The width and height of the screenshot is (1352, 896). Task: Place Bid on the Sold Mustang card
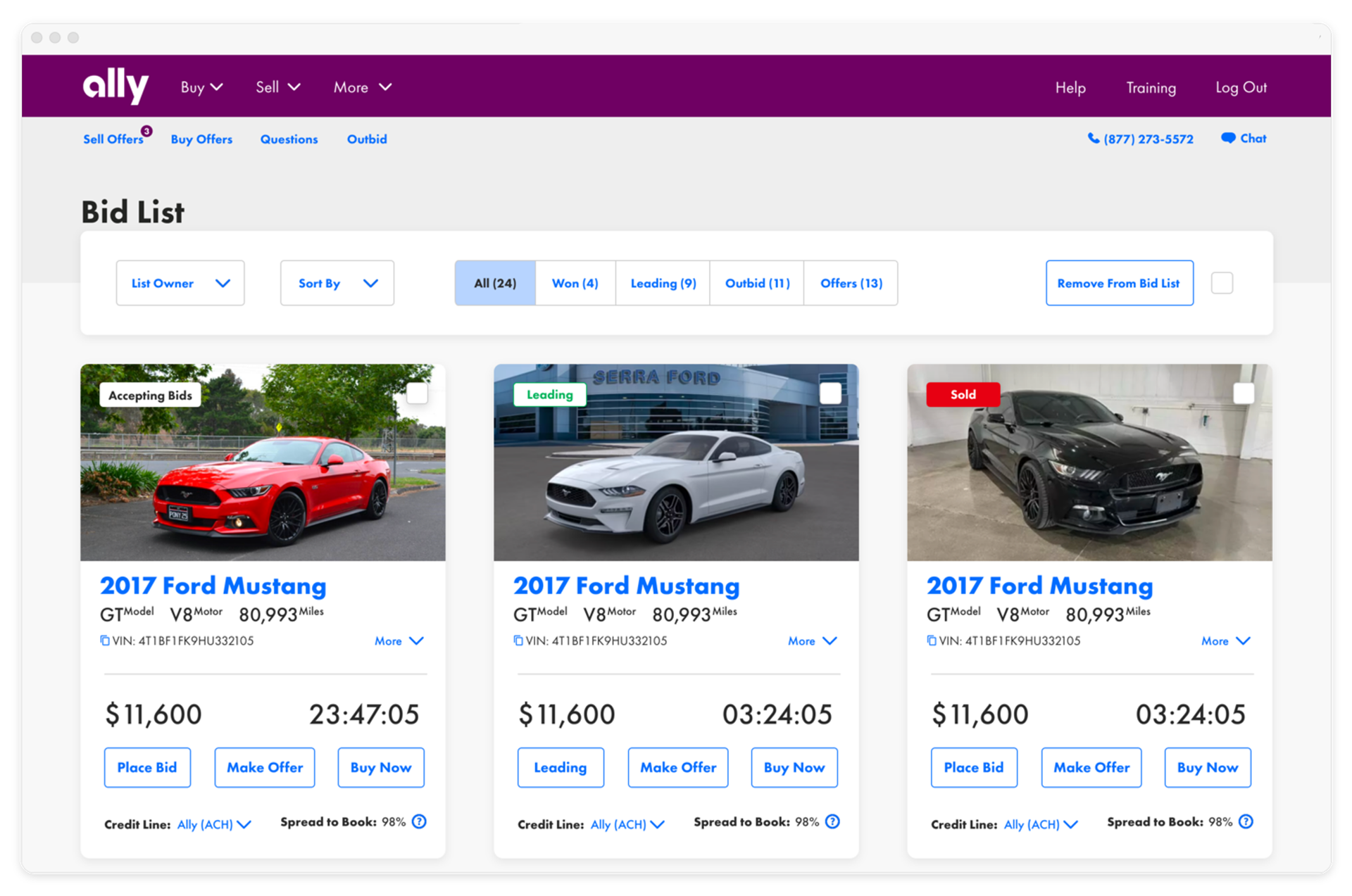pyautogui.click(x=974, y=767)
